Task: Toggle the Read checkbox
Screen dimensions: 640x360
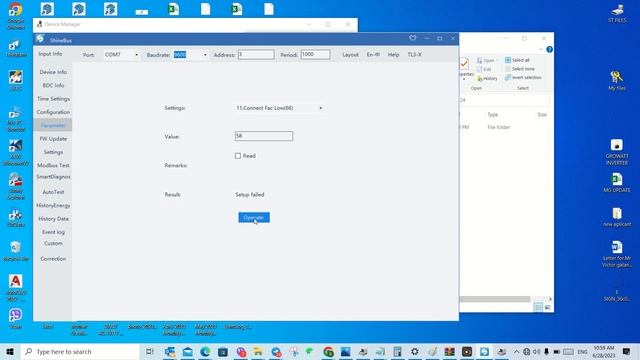Action: [x=238, y=156]
